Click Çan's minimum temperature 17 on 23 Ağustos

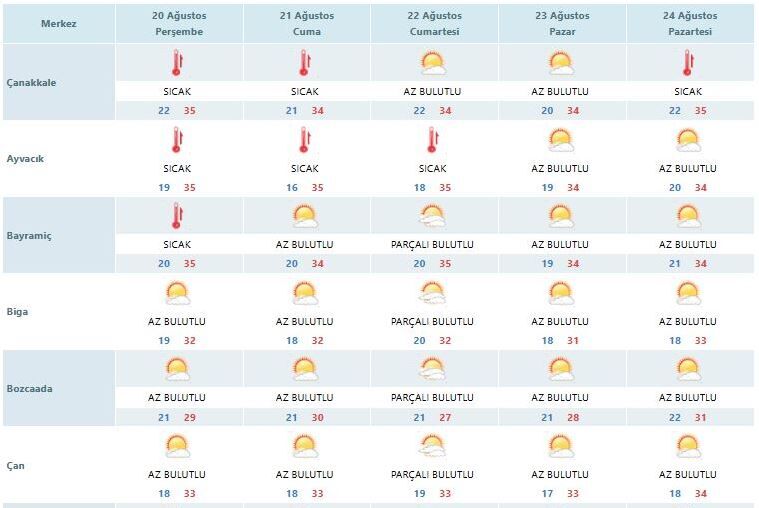coord(547,493)
